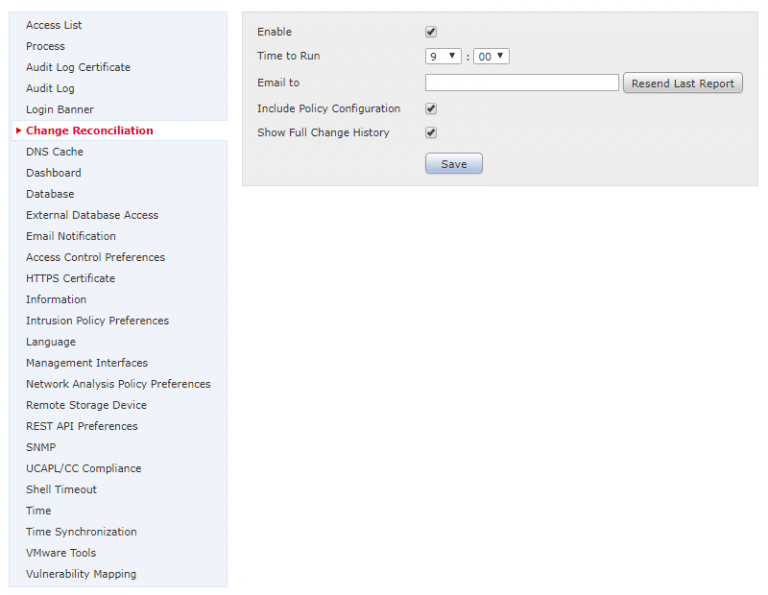Image resolution: width=768 pixels, height=595 pixels.
Task: Open DNS Cache settings
Action: (x=55, y=152)
